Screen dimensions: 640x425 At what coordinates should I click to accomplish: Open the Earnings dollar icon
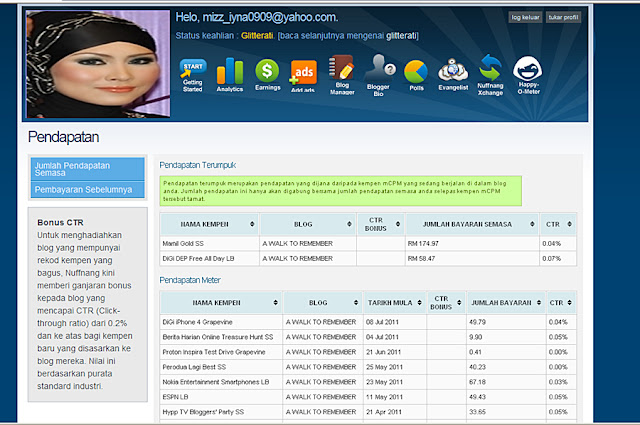tap(267, 75)
